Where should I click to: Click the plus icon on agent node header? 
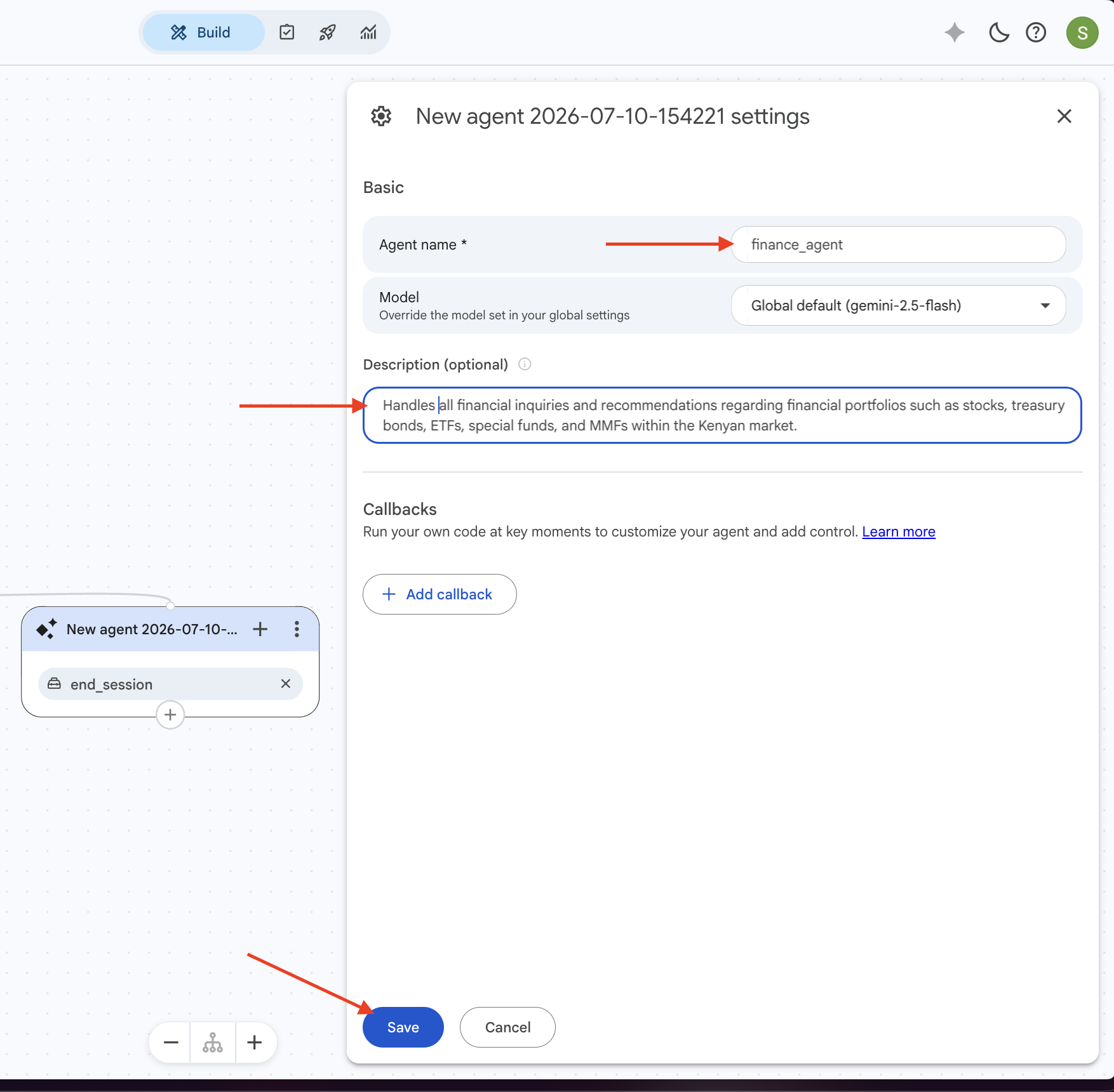(260, 629)
